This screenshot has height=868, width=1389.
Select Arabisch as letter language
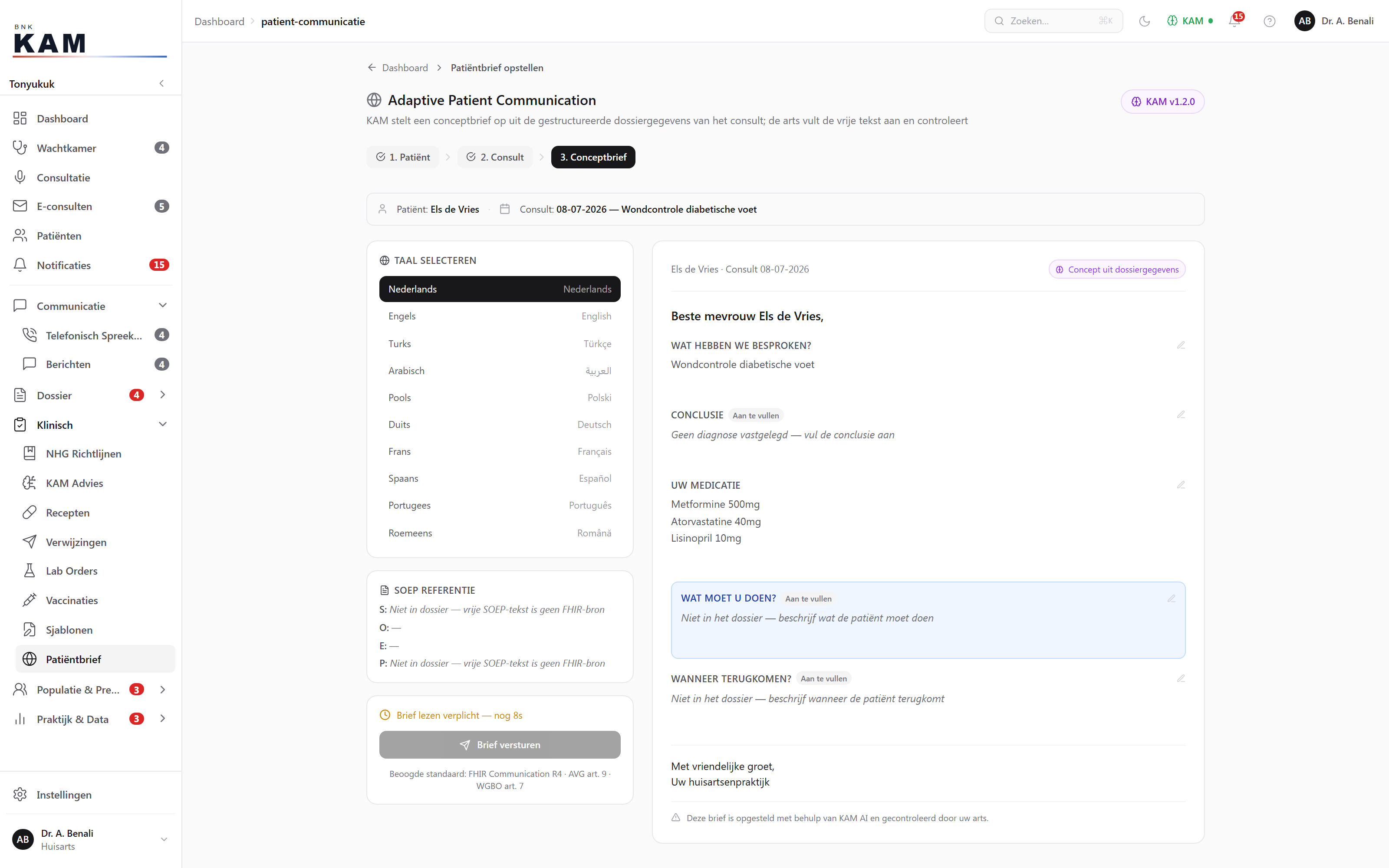(x=499, y=371)
